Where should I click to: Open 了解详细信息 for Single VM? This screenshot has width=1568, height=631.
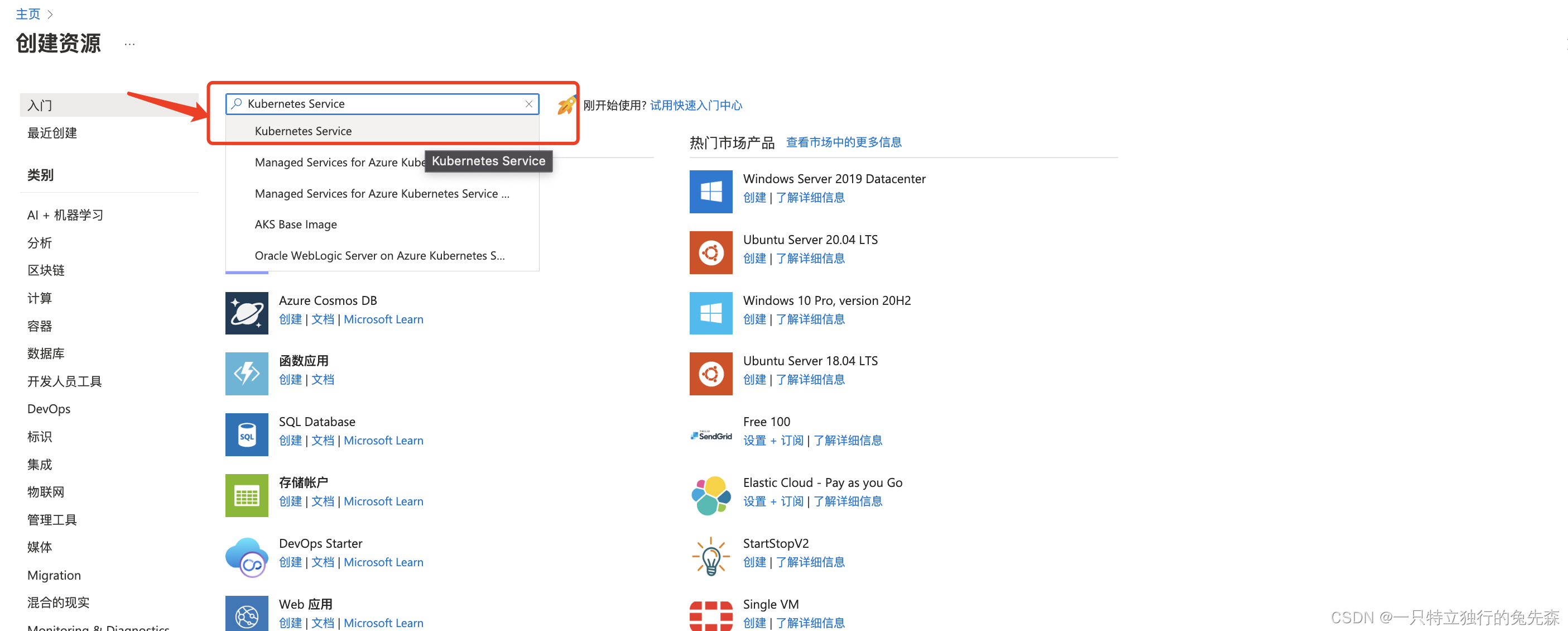pos(810,623)
